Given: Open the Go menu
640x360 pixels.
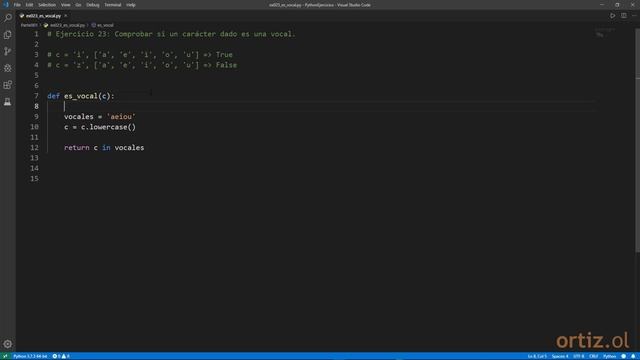Looking at the screenshot, I should point(78,5).
